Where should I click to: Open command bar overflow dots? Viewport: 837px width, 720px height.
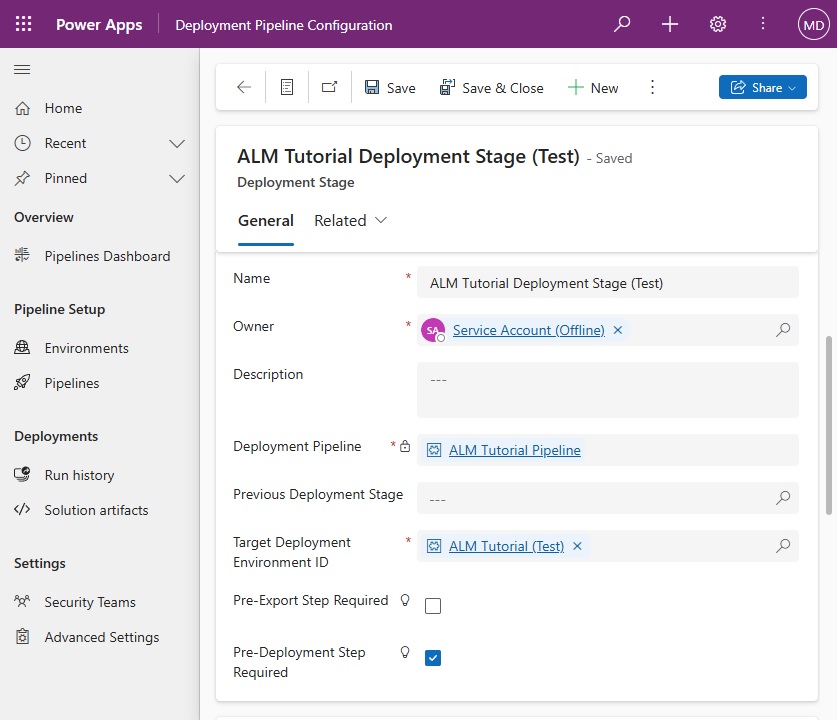coord(652,88)
